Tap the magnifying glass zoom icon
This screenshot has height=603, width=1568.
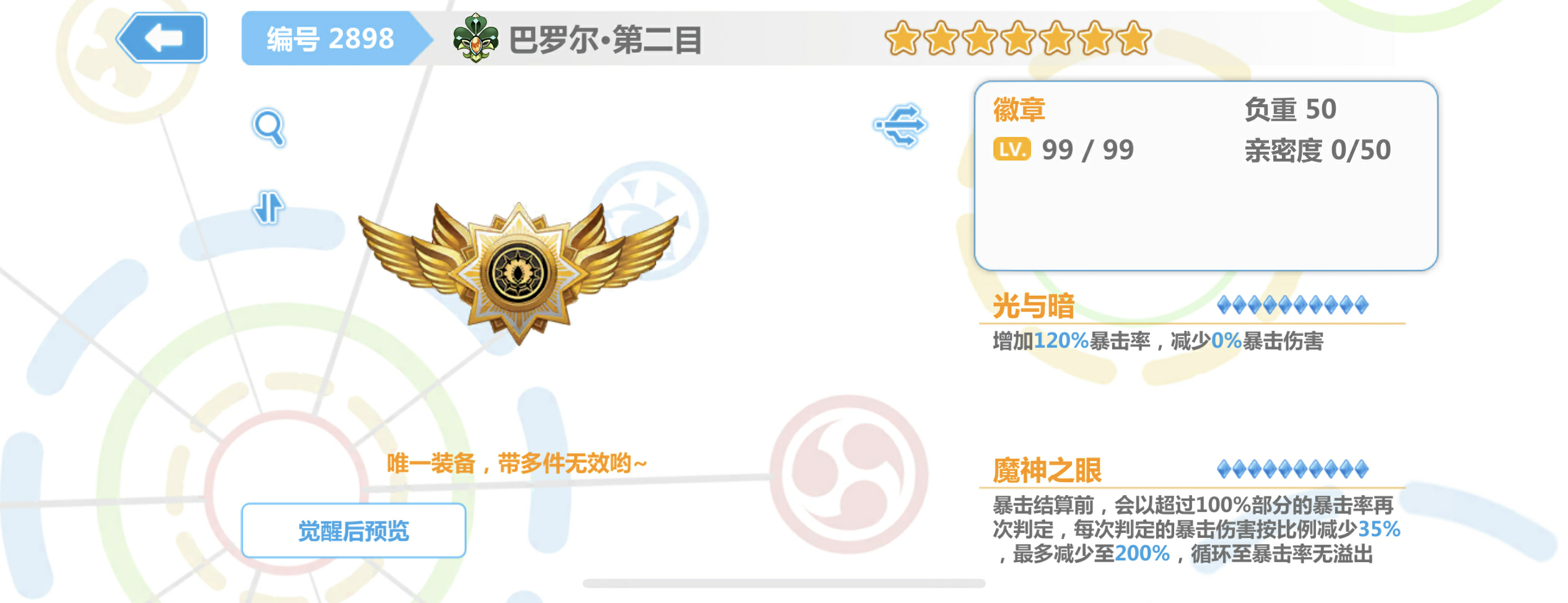tap(269, 128)
